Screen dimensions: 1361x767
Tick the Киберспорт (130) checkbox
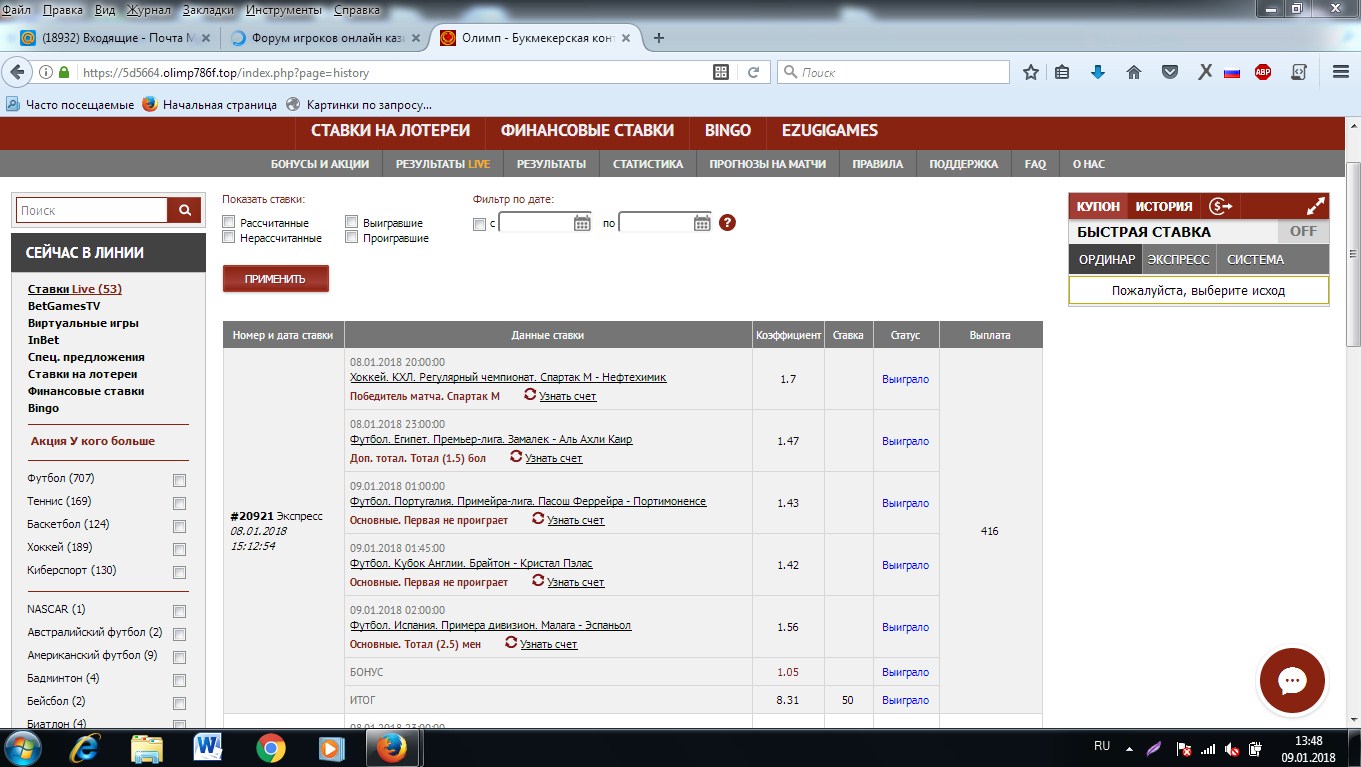click(x=180, y=572)
